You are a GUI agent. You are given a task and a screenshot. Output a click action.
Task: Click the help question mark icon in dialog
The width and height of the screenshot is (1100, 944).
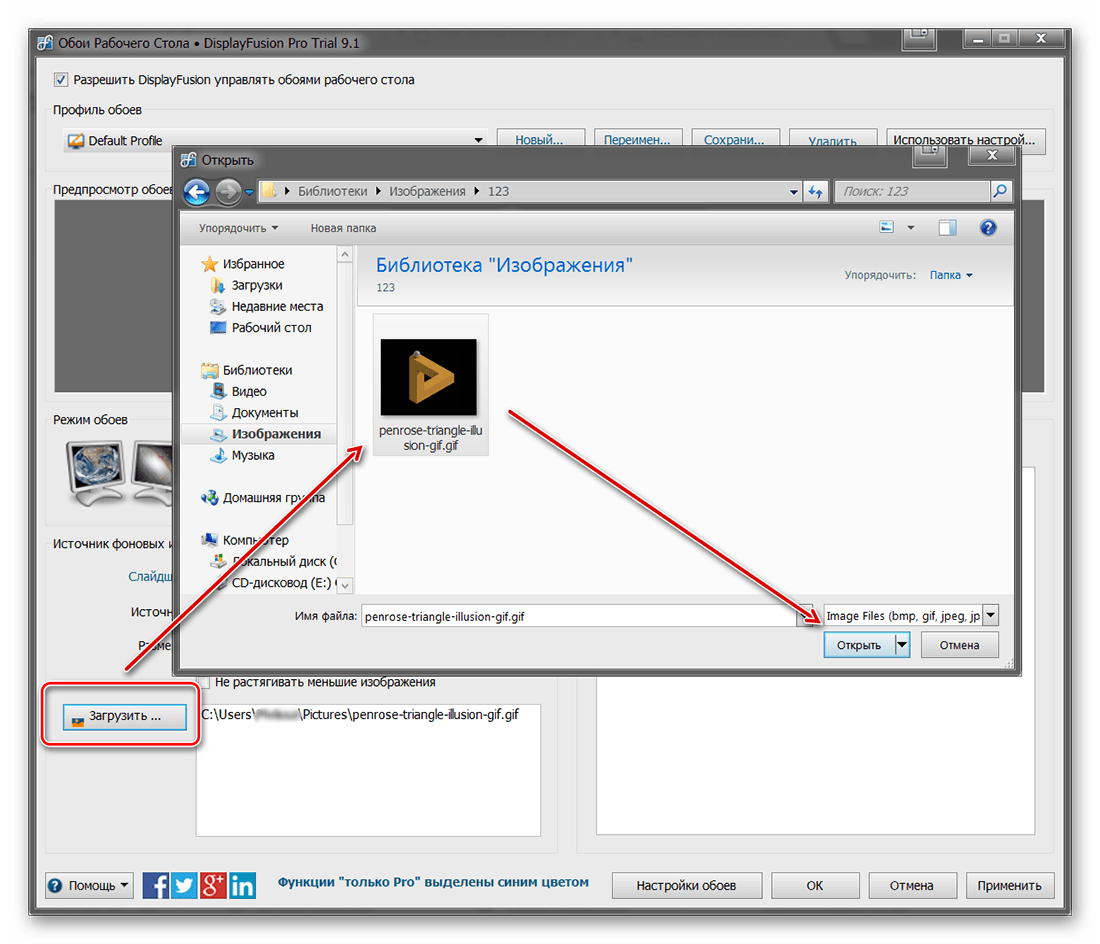pyautogui.click(x=988, y=228)
